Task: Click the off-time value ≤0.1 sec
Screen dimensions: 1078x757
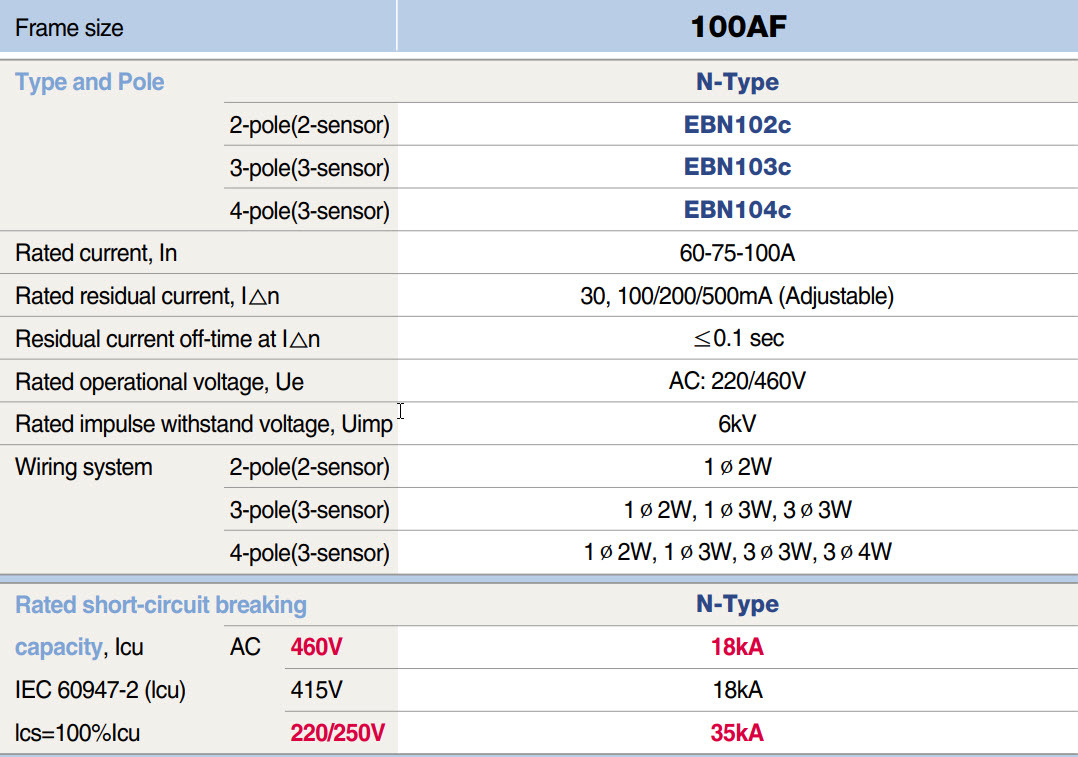Action: coord(737,338)
